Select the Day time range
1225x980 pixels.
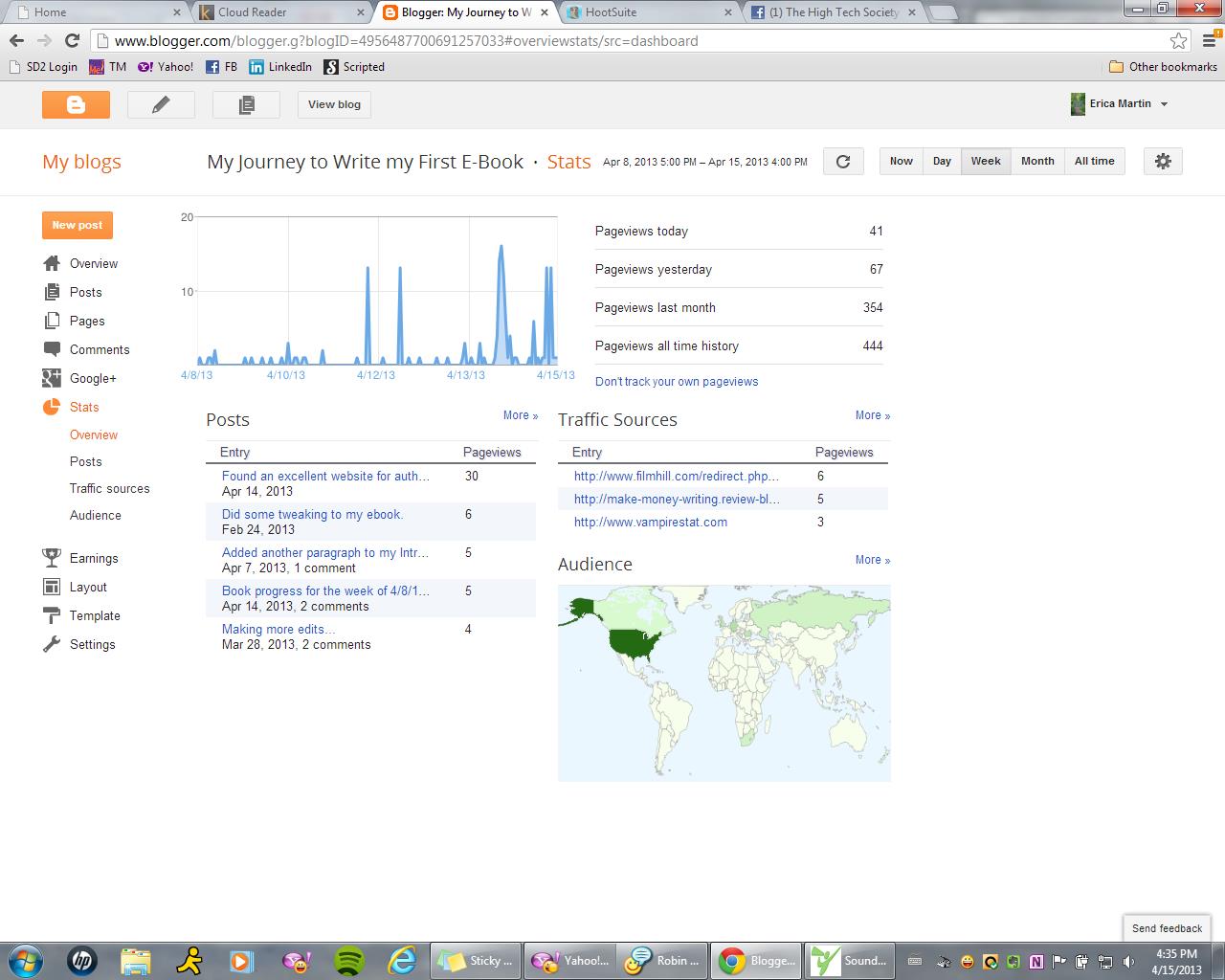click(942, 161)
